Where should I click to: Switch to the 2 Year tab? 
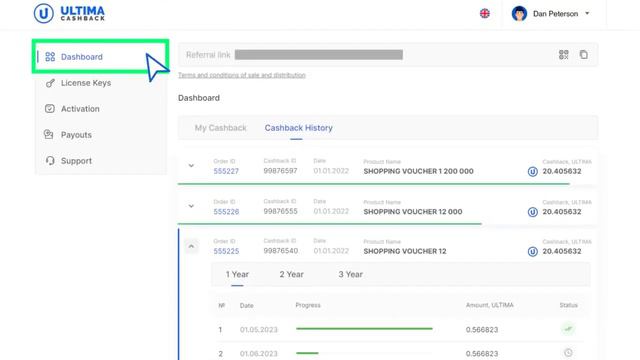point(291,274)
